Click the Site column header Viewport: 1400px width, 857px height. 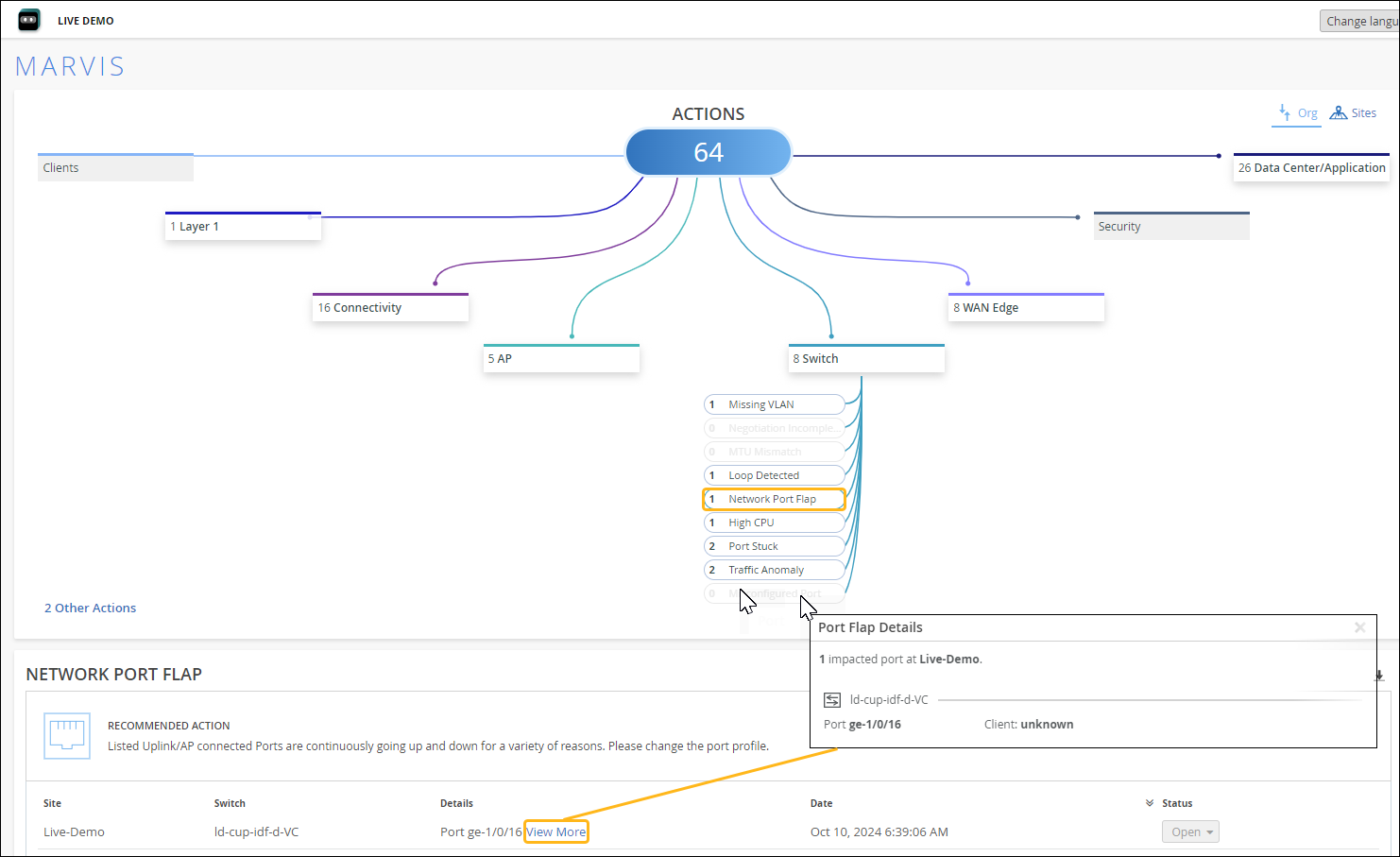(52, 803)
